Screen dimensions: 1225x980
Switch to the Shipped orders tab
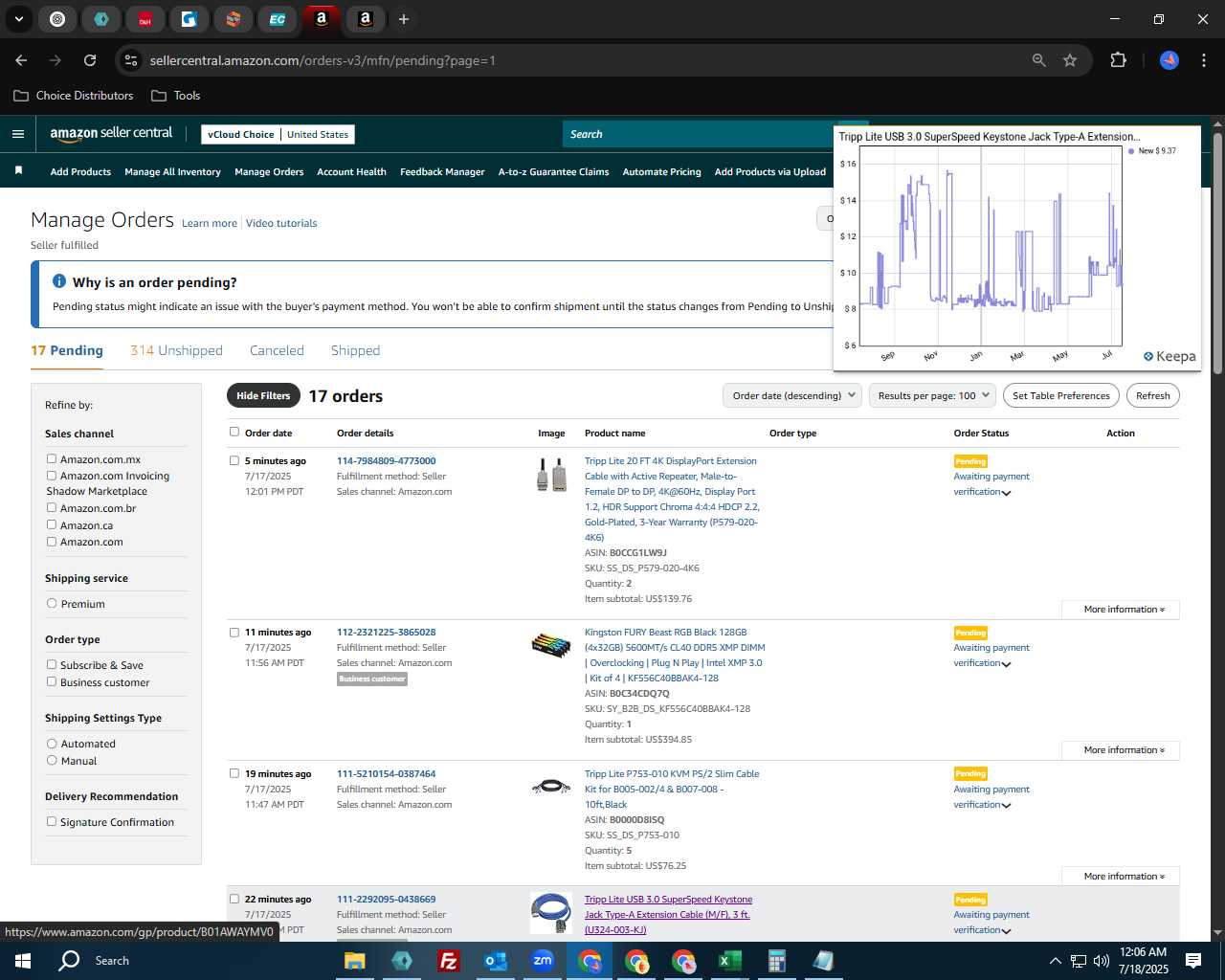(x=355, y=350)
